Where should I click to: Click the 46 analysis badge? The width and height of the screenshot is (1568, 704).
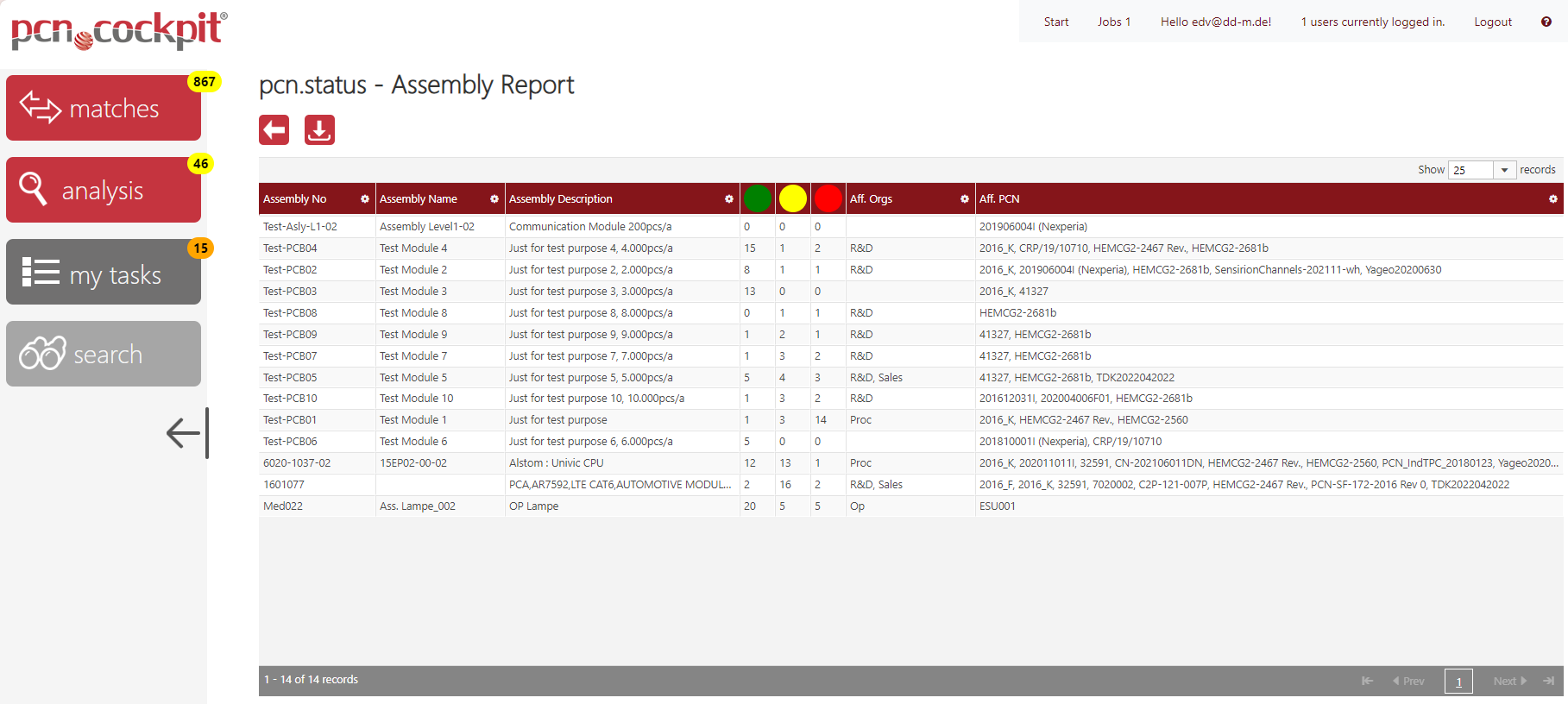pyautogui.click(x=201, y=164)
